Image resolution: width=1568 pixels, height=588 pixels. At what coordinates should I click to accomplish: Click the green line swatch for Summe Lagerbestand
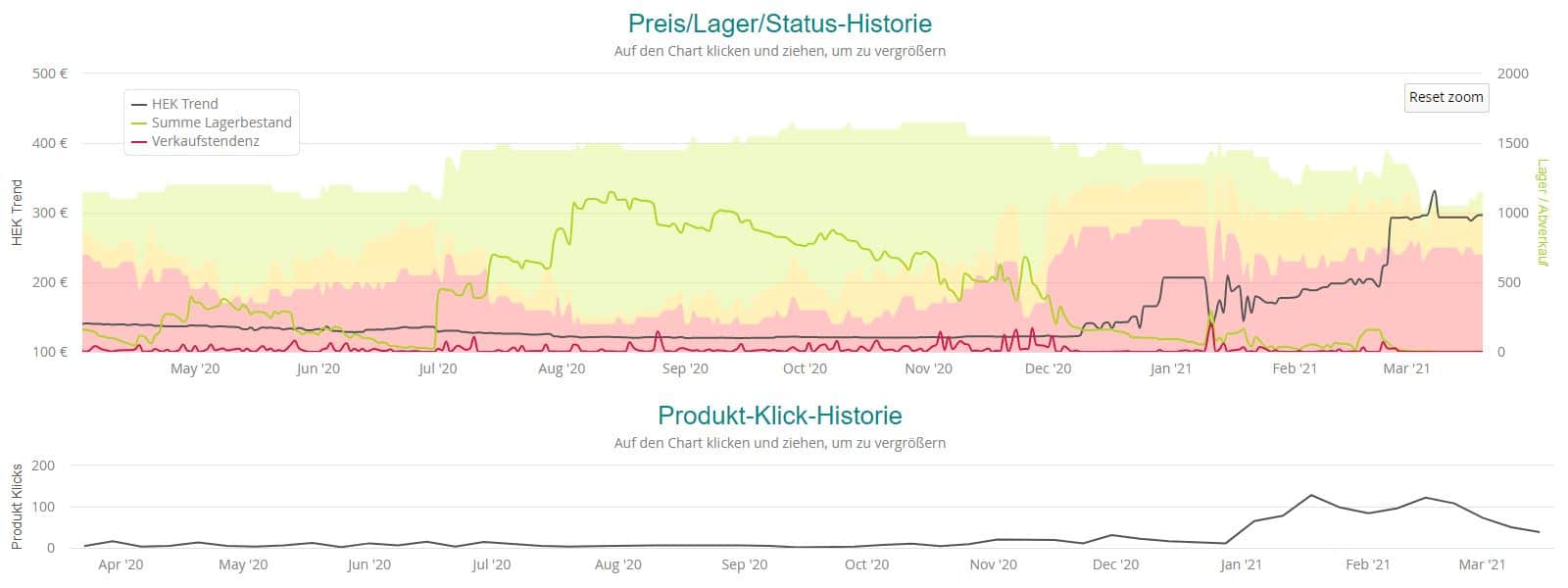click(x=138, y=122)
